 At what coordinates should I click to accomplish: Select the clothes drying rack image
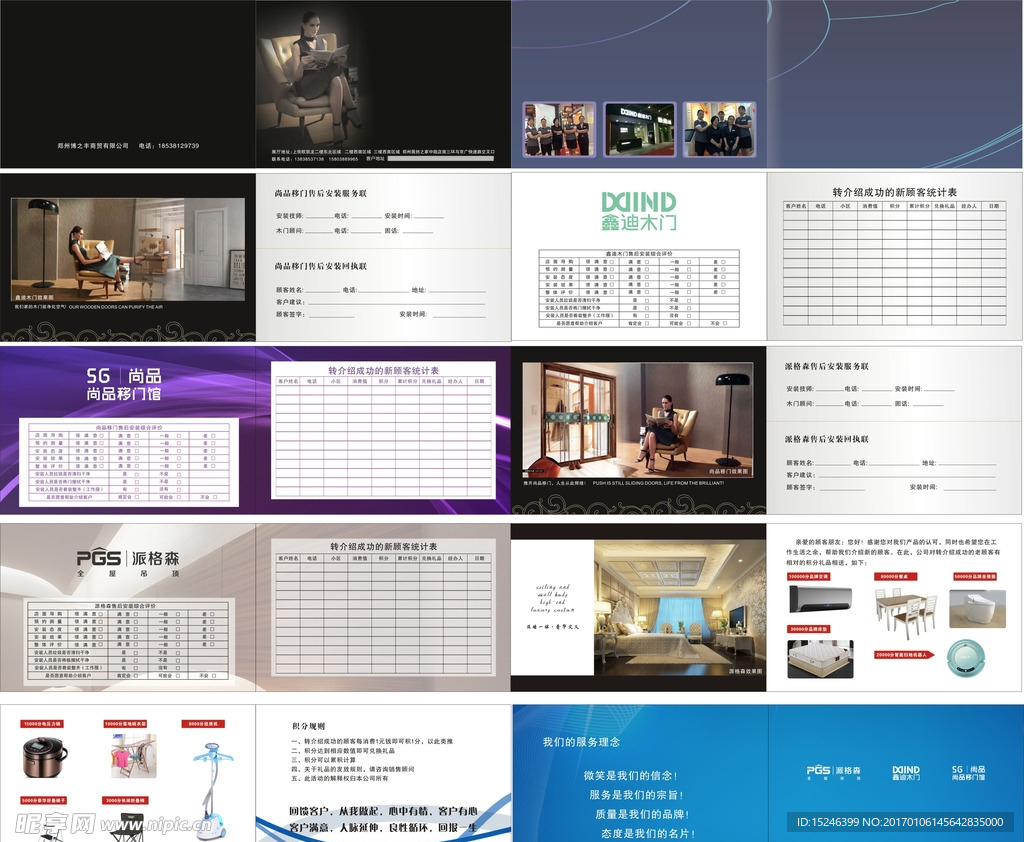tap(133, 756)
